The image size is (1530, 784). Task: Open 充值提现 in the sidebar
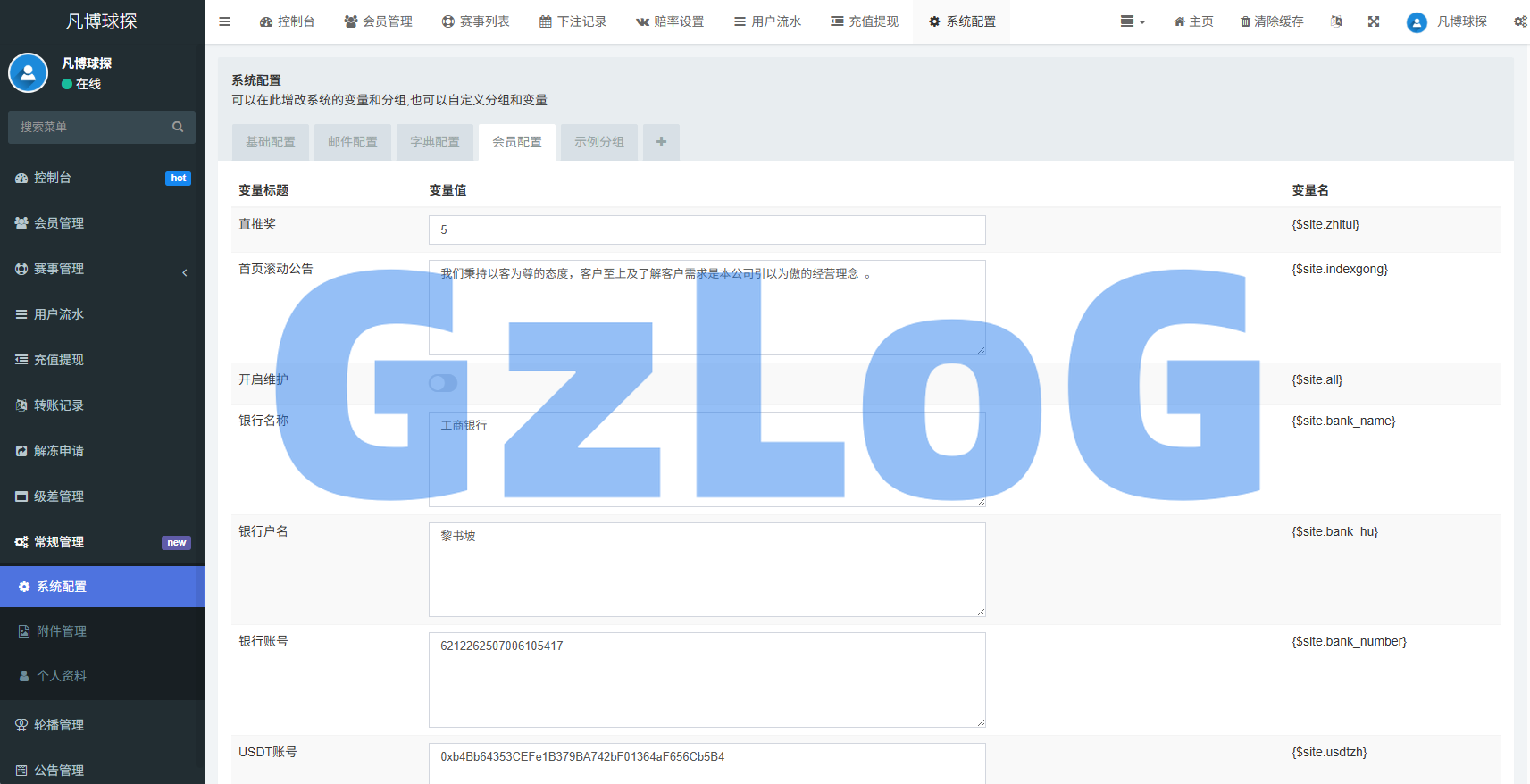(x=102, y=360)
